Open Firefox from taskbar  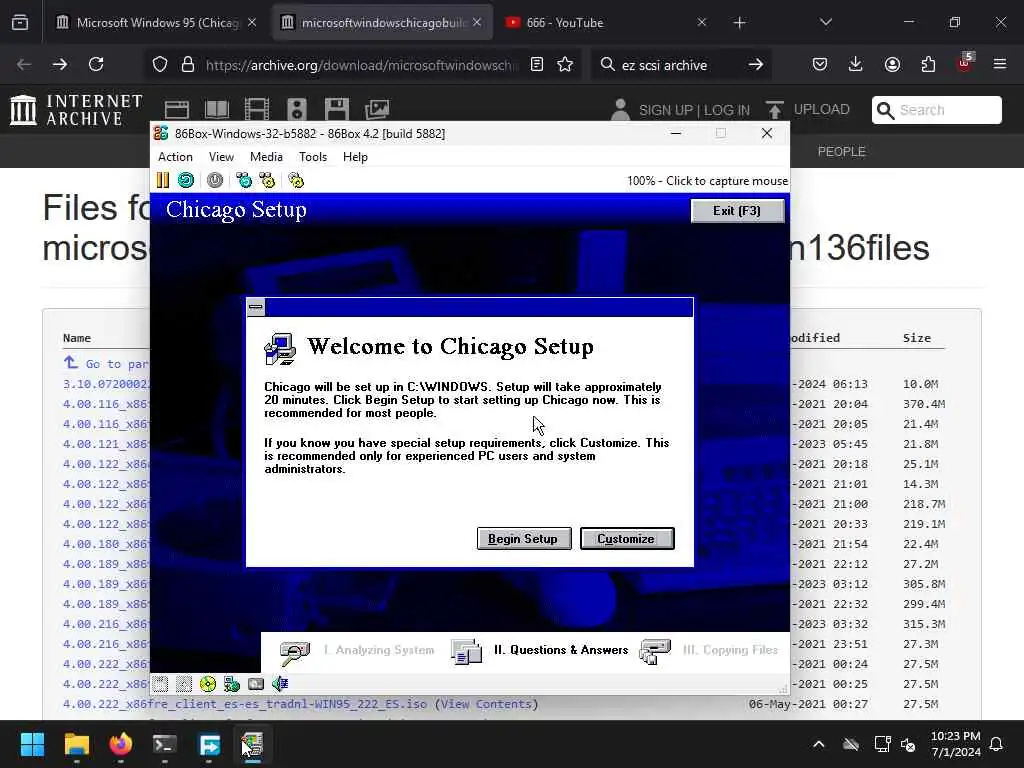[x=121, y=744]
